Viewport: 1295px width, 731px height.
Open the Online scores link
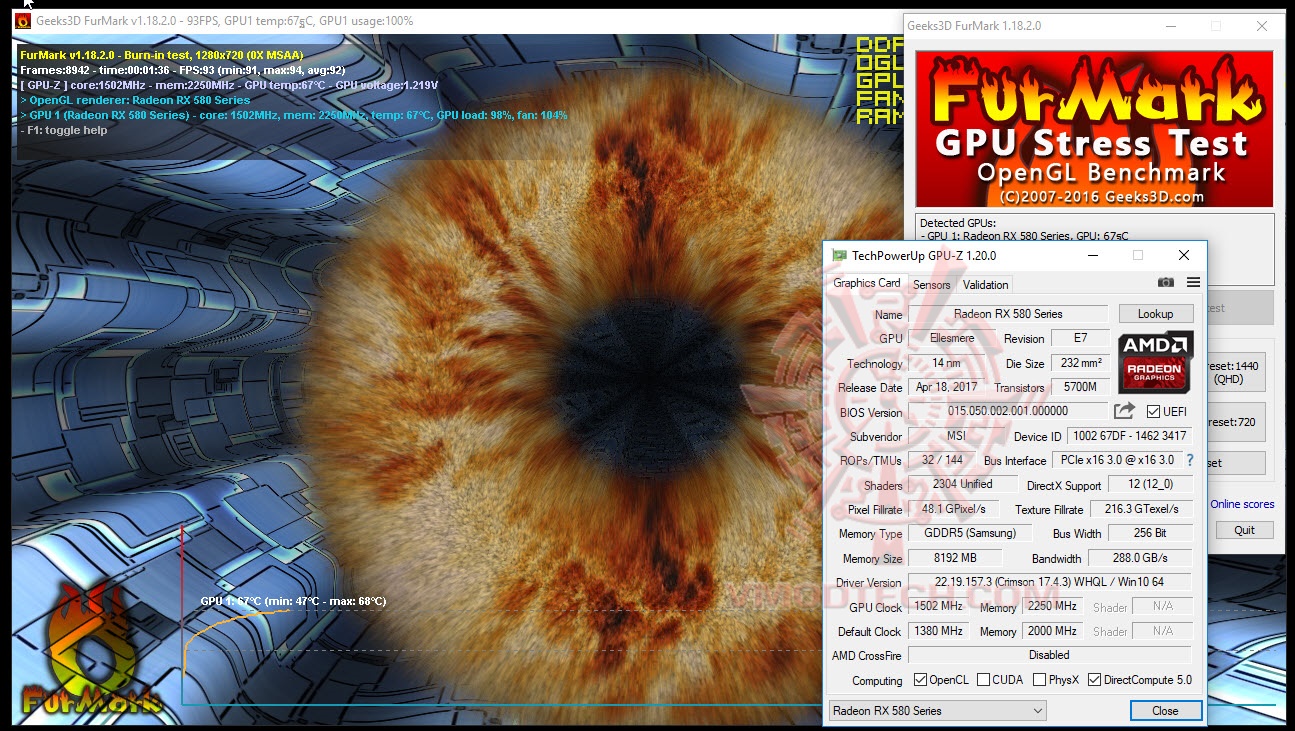1242,504
